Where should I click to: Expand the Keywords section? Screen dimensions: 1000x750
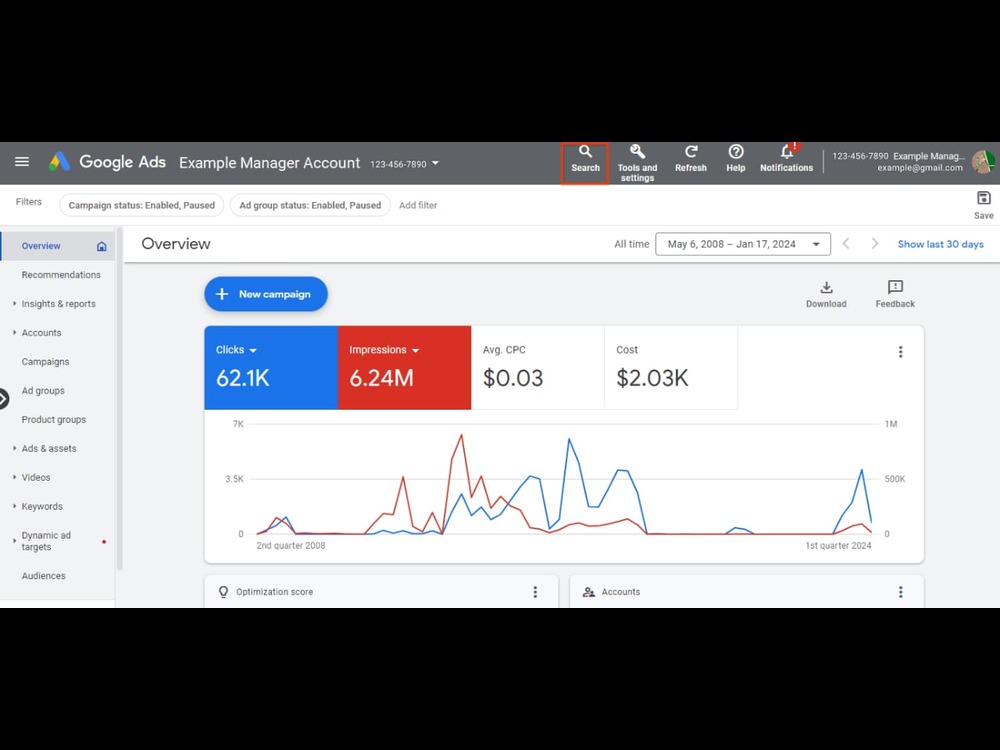point(14,506)
